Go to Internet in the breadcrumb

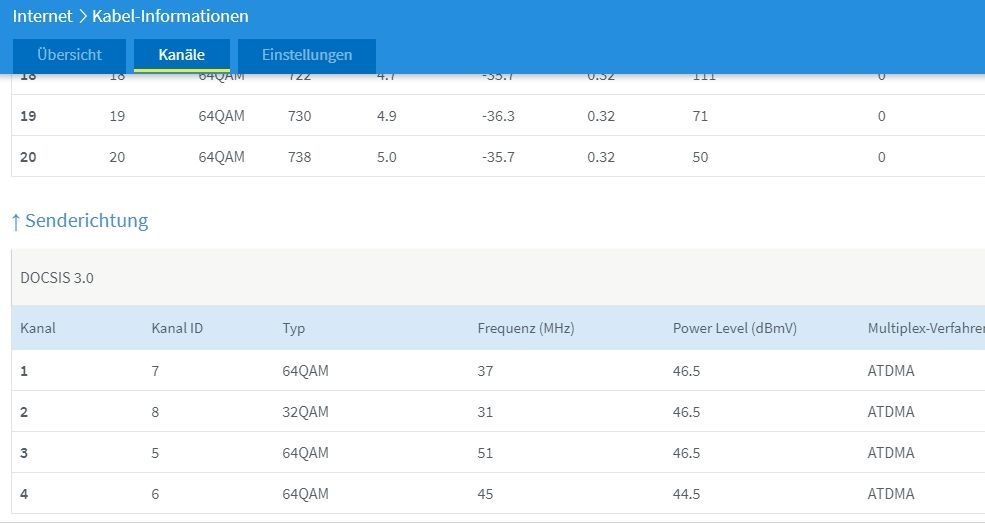click(x=42, y=16)
